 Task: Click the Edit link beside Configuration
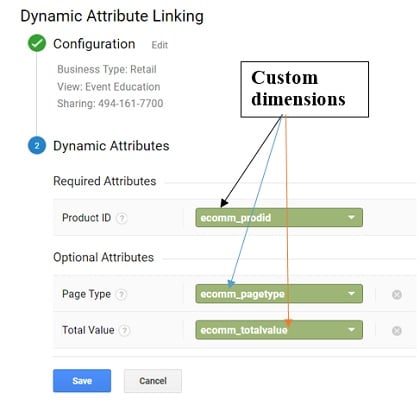pos(160,45)
